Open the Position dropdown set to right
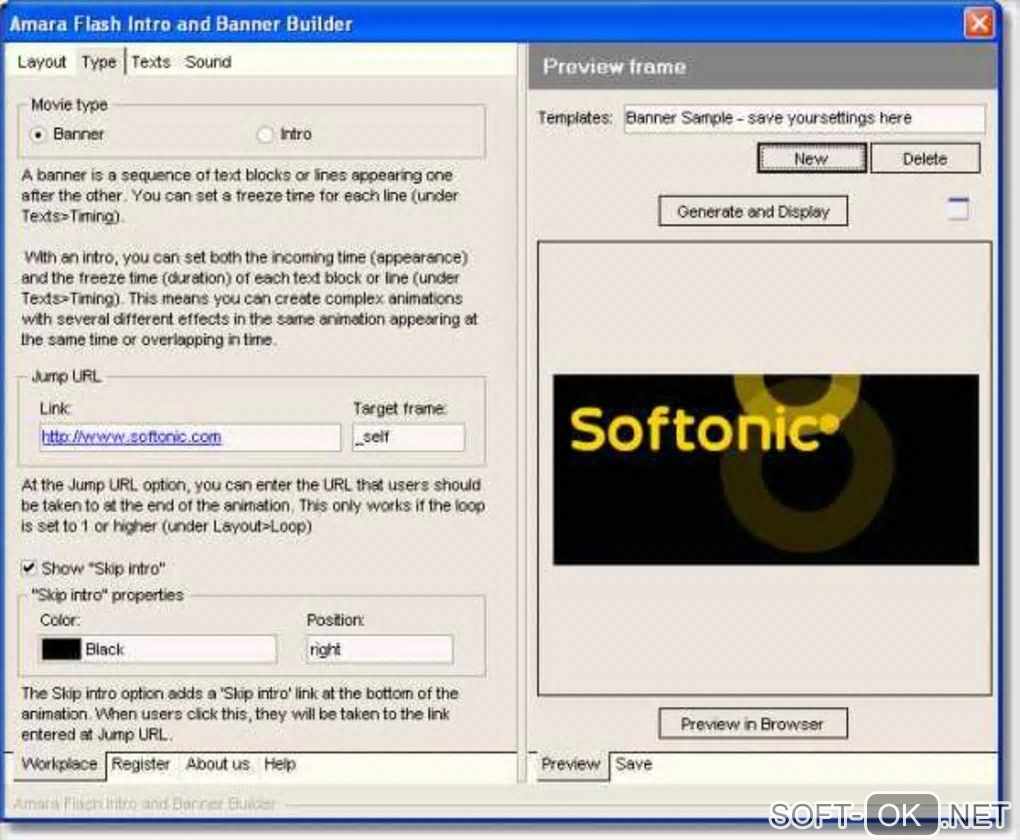 pyautogui.click(x=379, y=649)
